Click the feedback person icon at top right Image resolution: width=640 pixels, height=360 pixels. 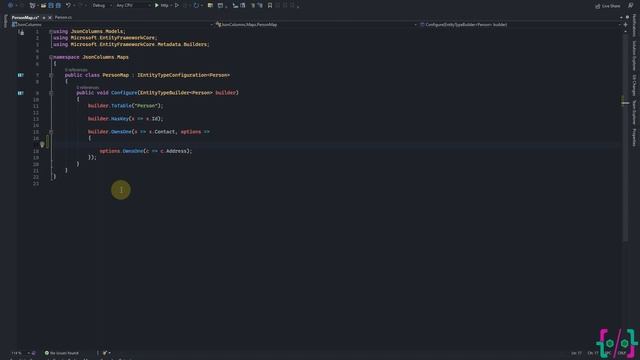tap(631, 5)
